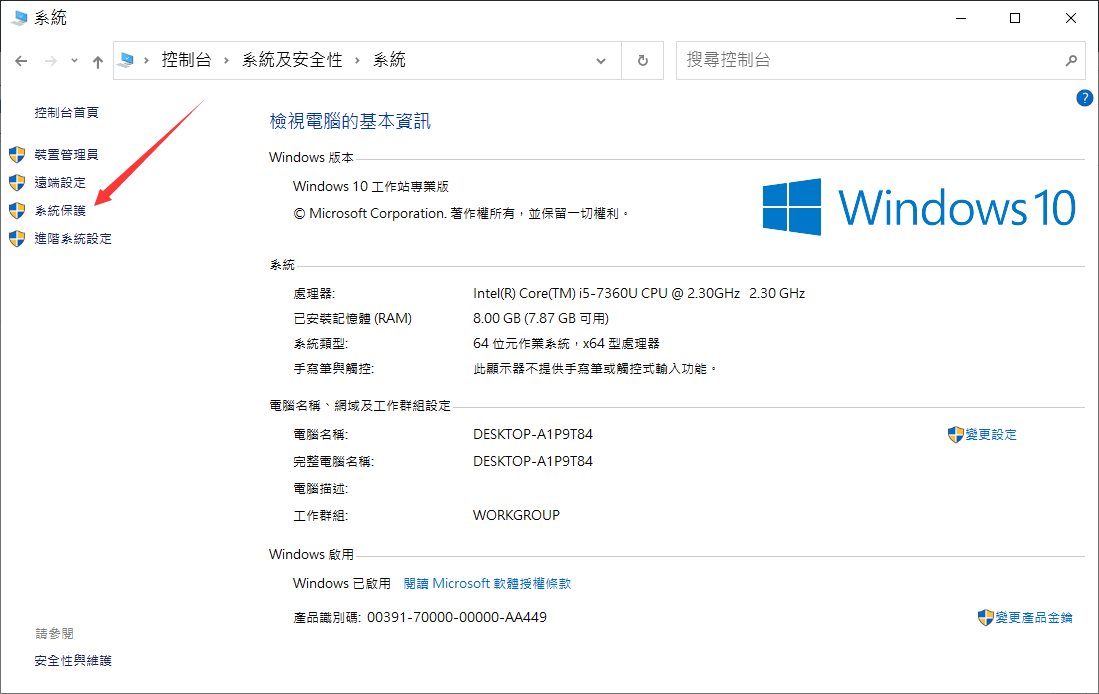Go forward with the forward arrow
This screenshot has width=1099, height=694.
coord(50,61)
